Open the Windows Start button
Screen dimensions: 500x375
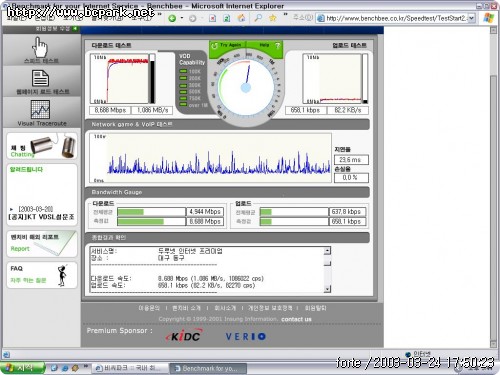click(22, 368)
